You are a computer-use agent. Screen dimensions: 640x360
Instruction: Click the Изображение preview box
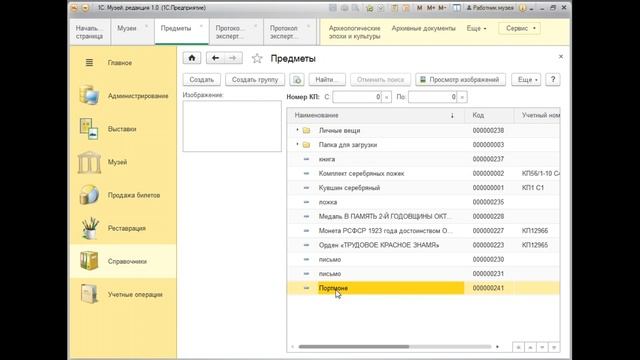pyautogui.click(x=232, y=126)
